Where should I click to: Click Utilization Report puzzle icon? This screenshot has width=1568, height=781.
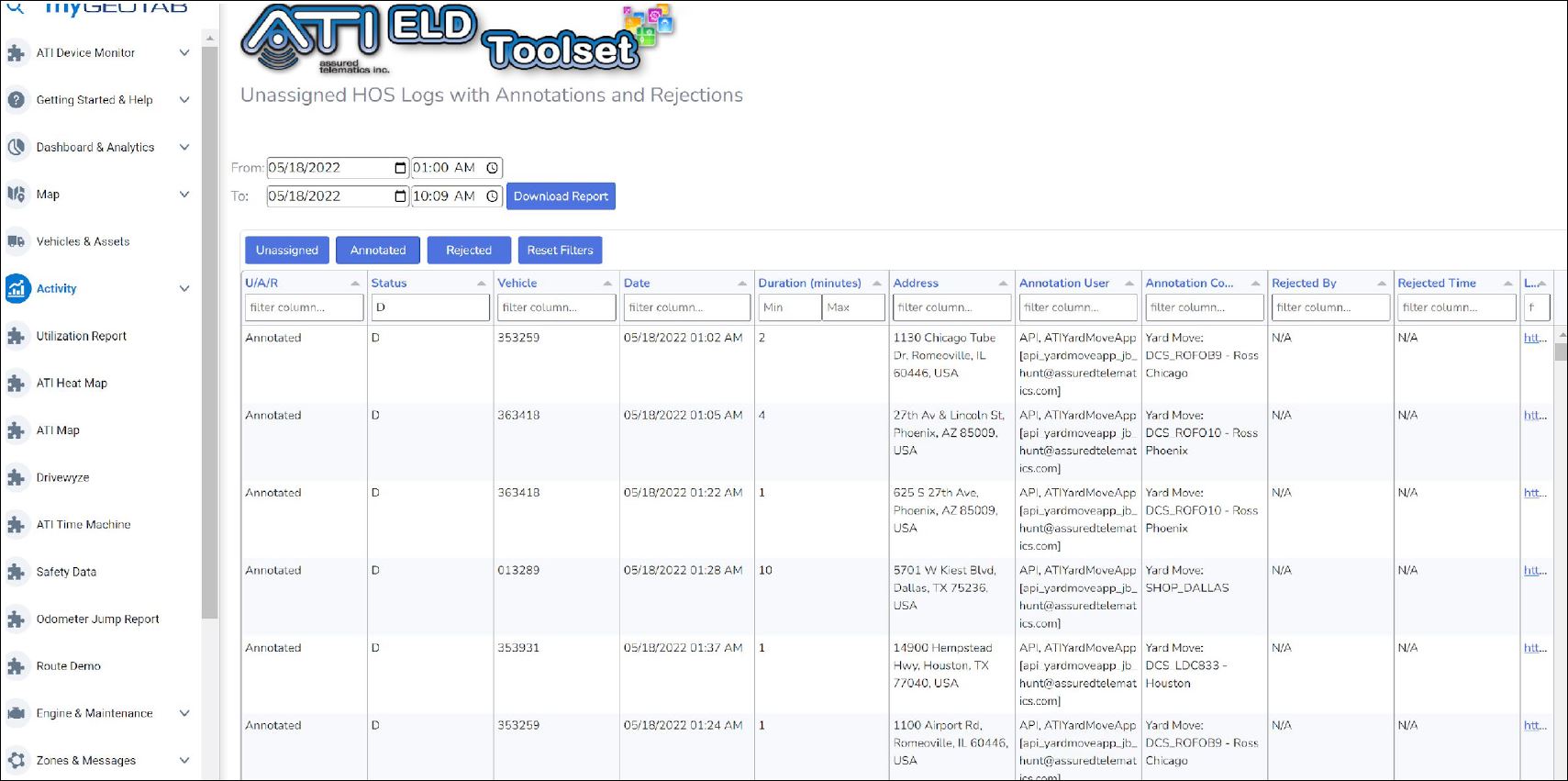(16, 336)
